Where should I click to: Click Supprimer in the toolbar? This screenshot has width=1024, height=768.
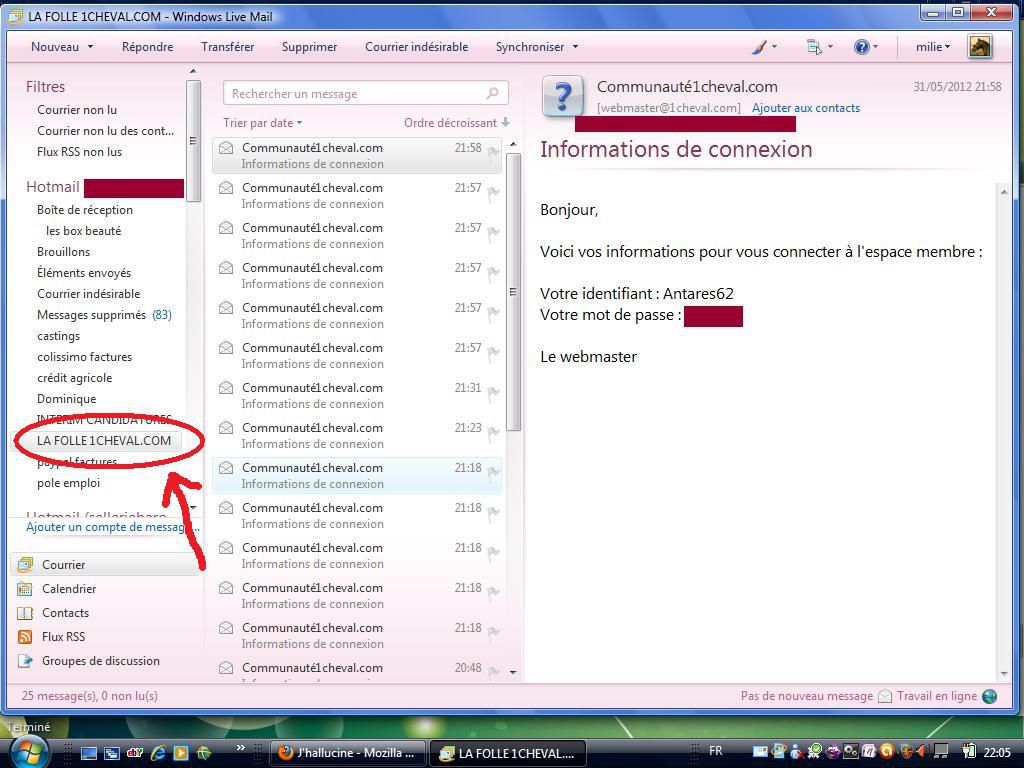click(309, 47)
